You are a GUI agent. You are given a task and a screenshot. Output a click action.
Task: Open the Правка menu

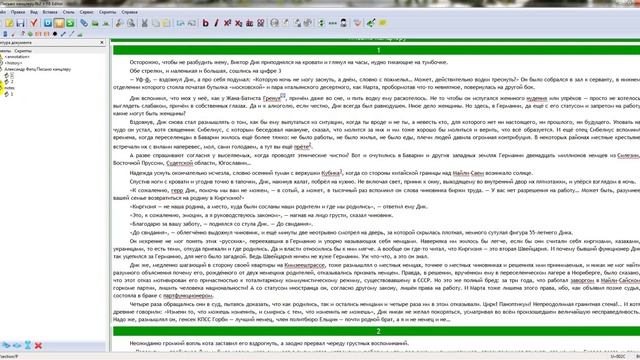(x=18, y=12)
